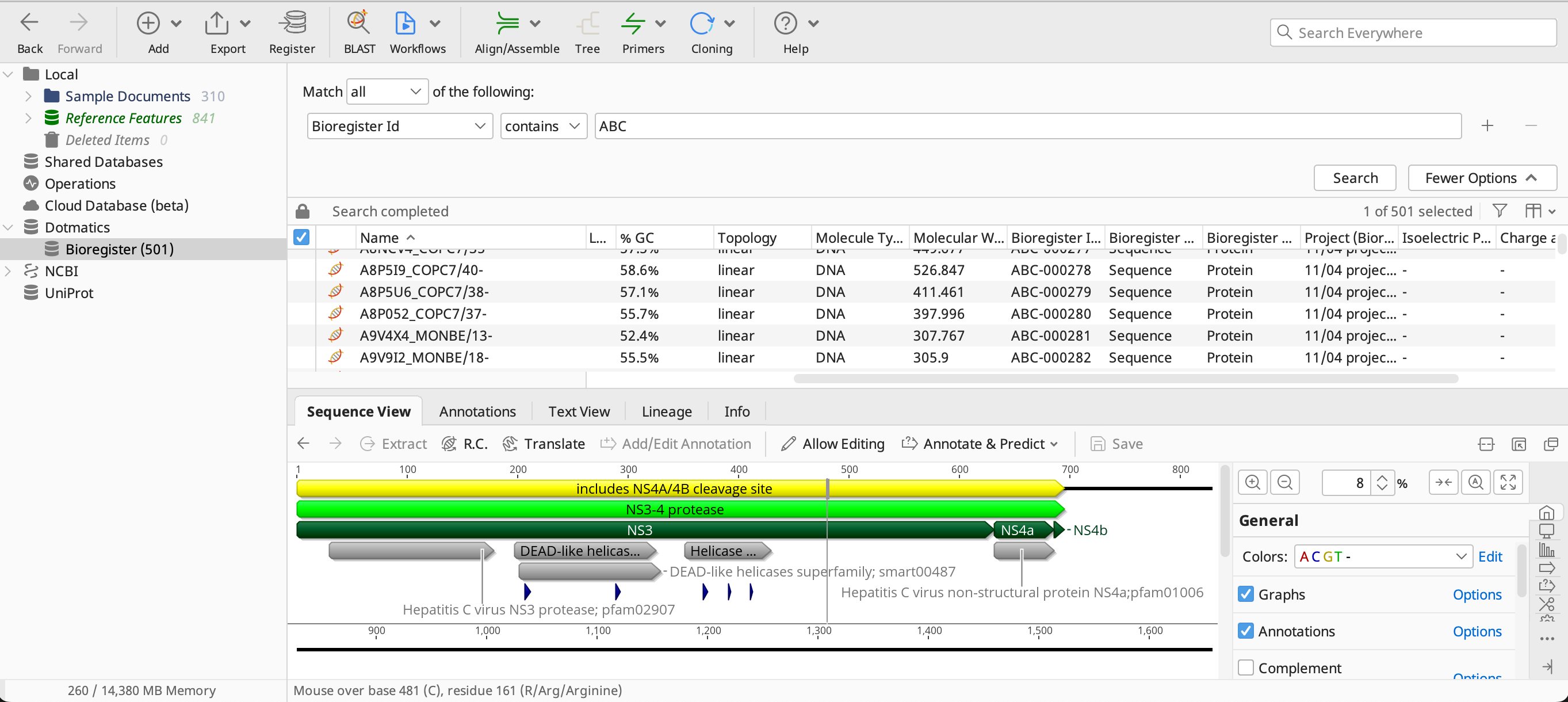Open the Lineage tab
The width and height of the screenshot is (1568, 702).
(666, 411)
